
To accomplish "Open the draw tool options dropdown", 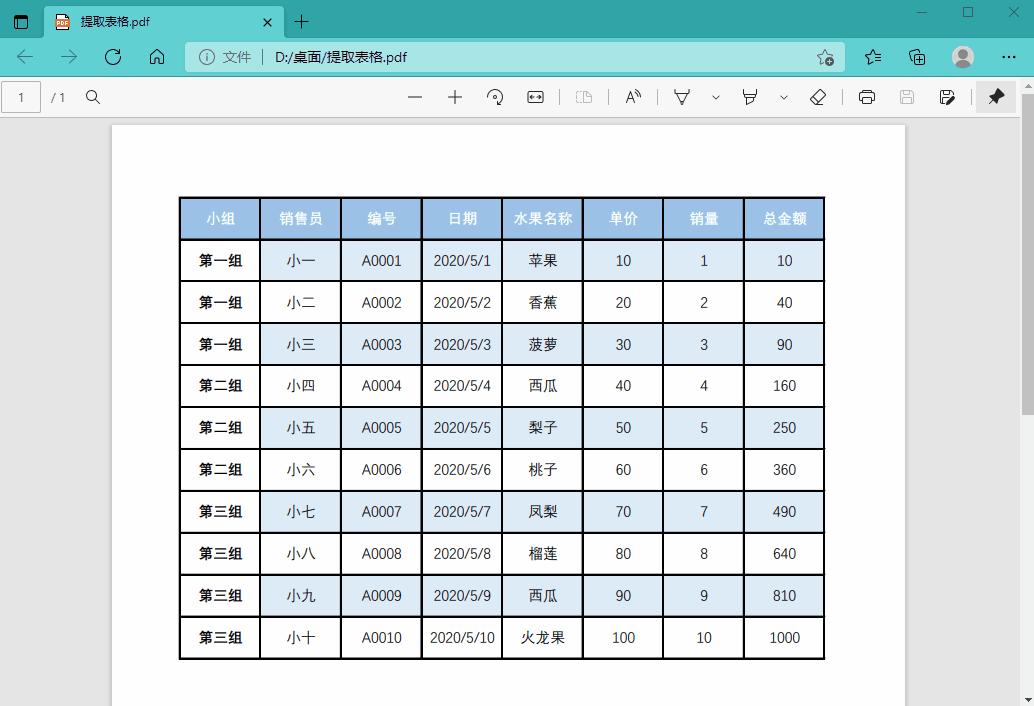I will click(x=783, y=97).
